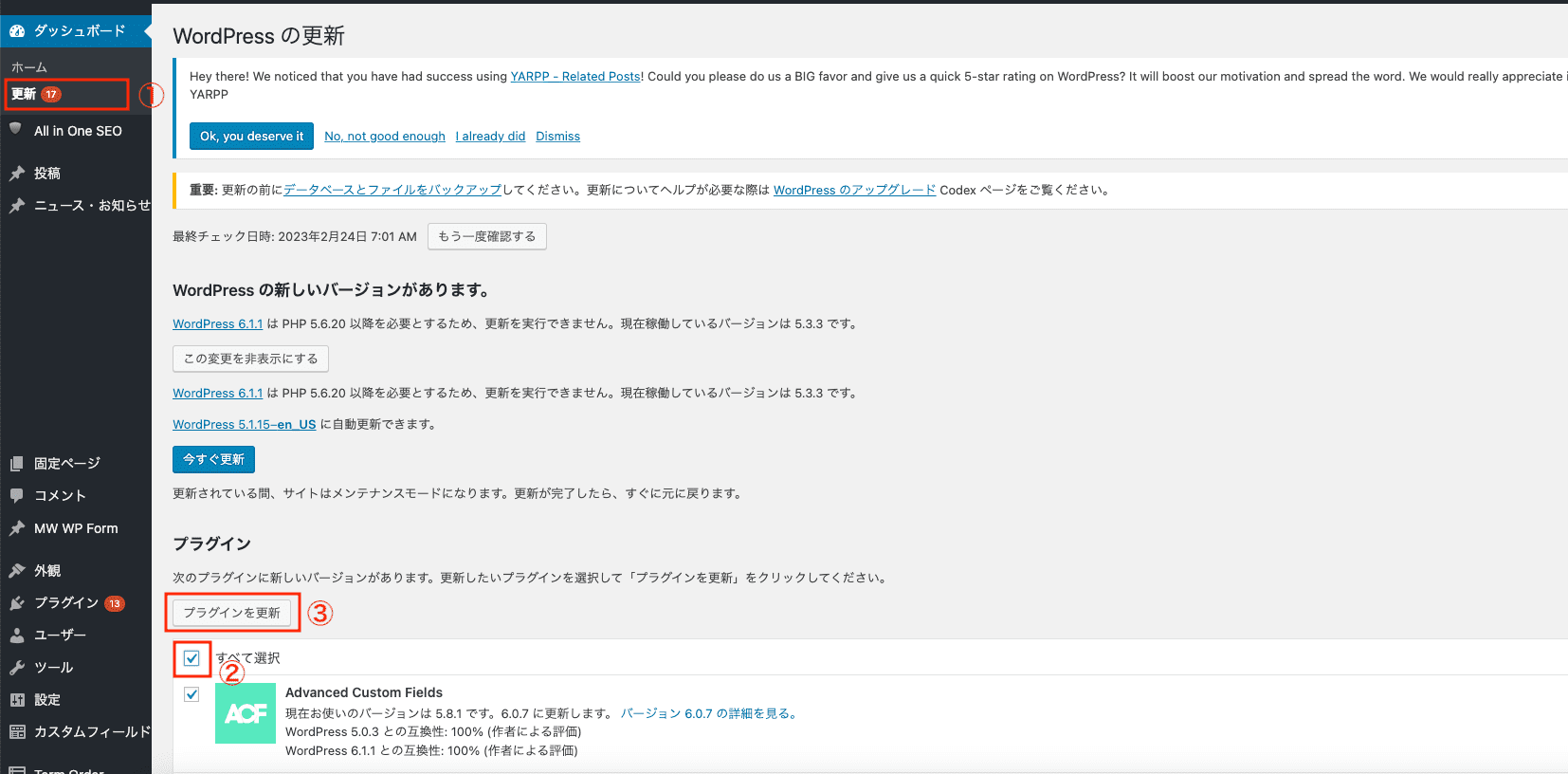This screenshot has height=774, width=1568.
Task: Click the wrench icon beside ツール
Action: point(17,668)
